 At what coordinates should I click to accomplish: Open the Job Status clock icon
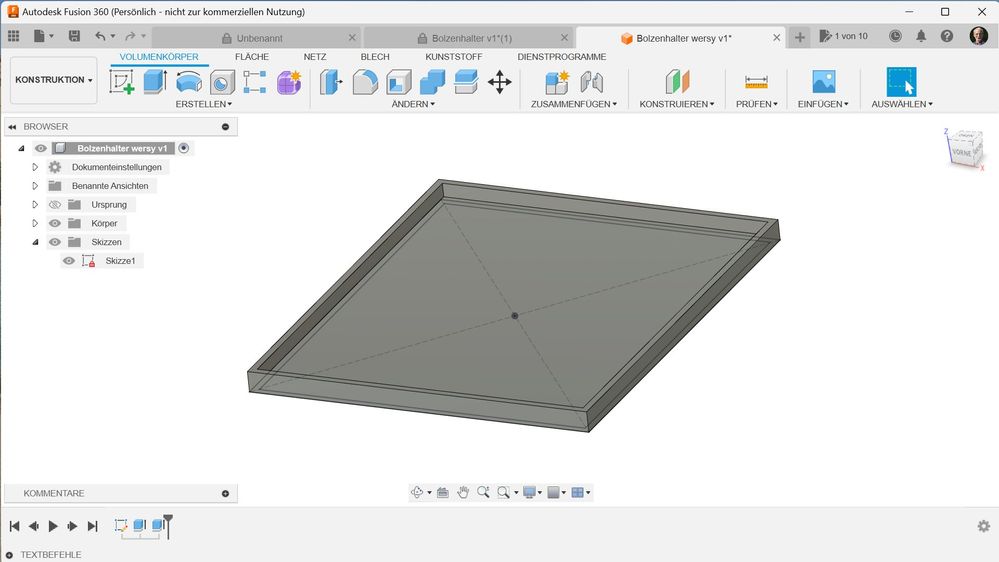895,36
